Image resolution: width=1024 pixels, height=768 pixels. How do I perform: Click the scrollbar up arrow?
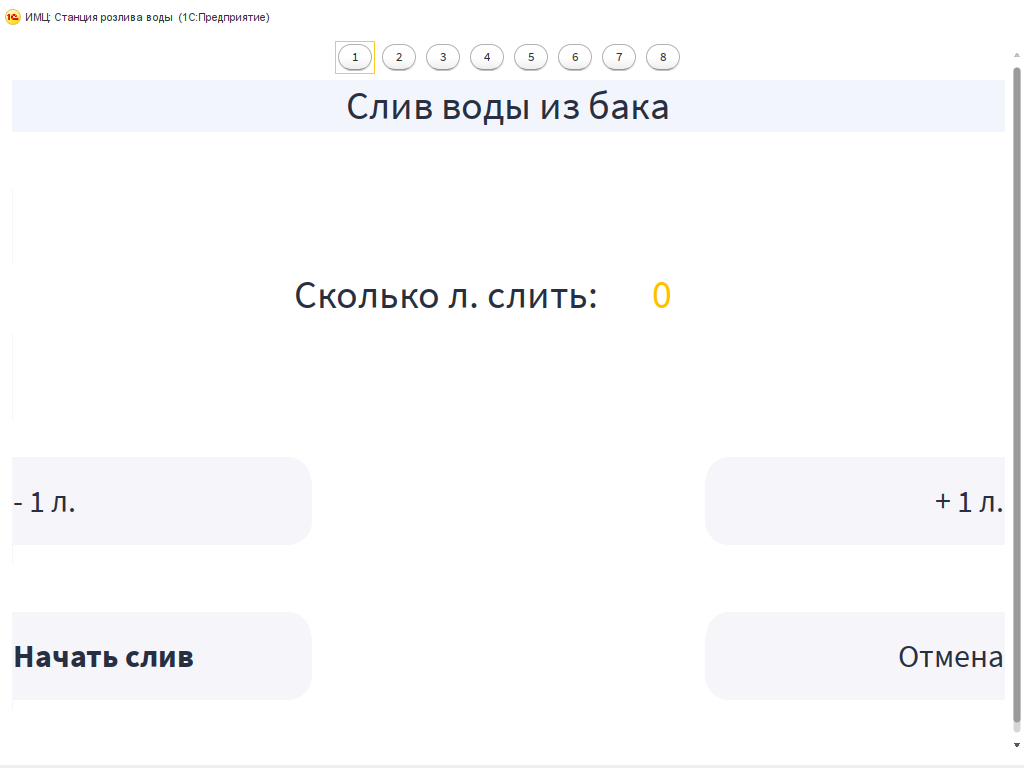tap(1017, 57)
